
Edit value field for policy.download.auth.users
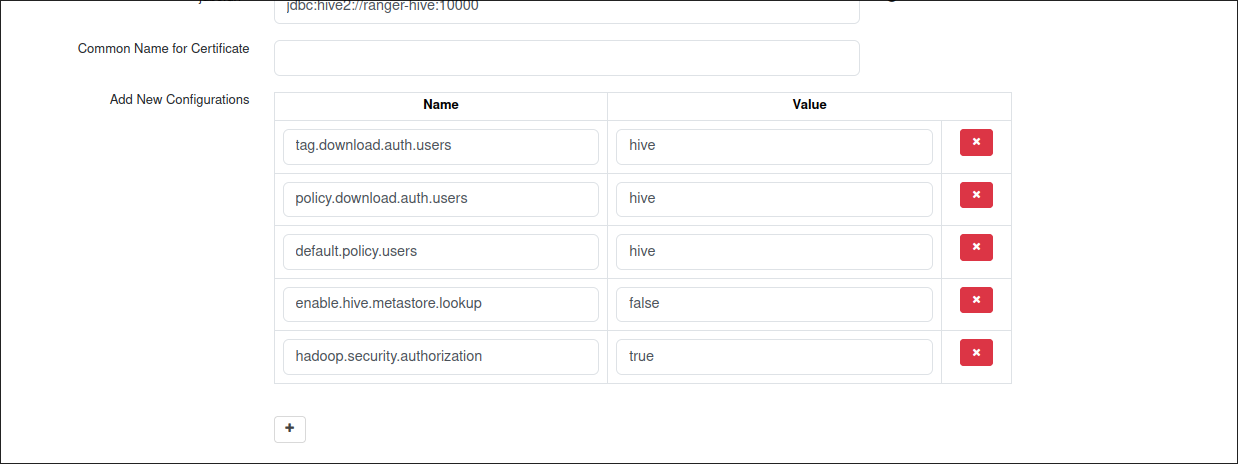[774, 199]
